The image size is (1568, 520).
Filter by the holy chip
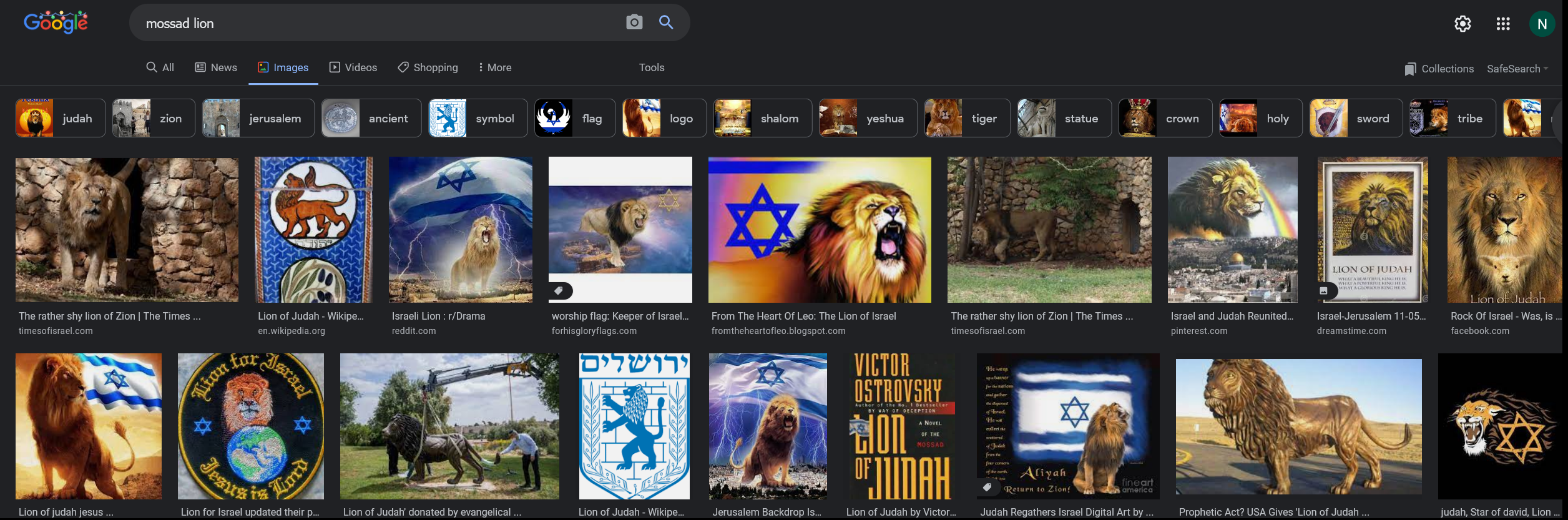click(1261, 118)
